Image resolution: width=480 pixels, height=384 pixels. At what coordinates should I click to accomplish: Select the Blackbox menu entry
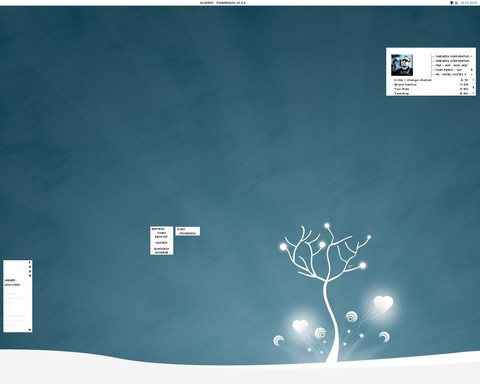tap(161, 249)
